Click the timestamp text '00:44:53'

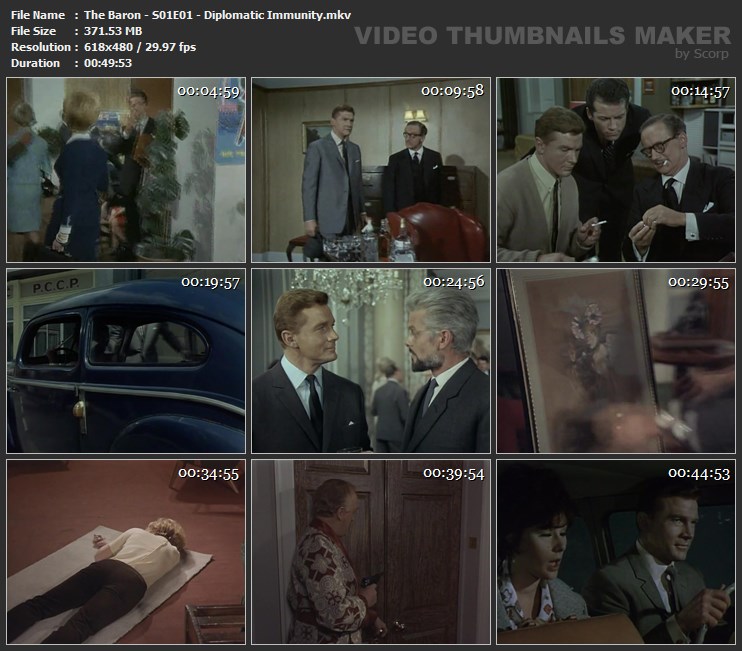698,473
